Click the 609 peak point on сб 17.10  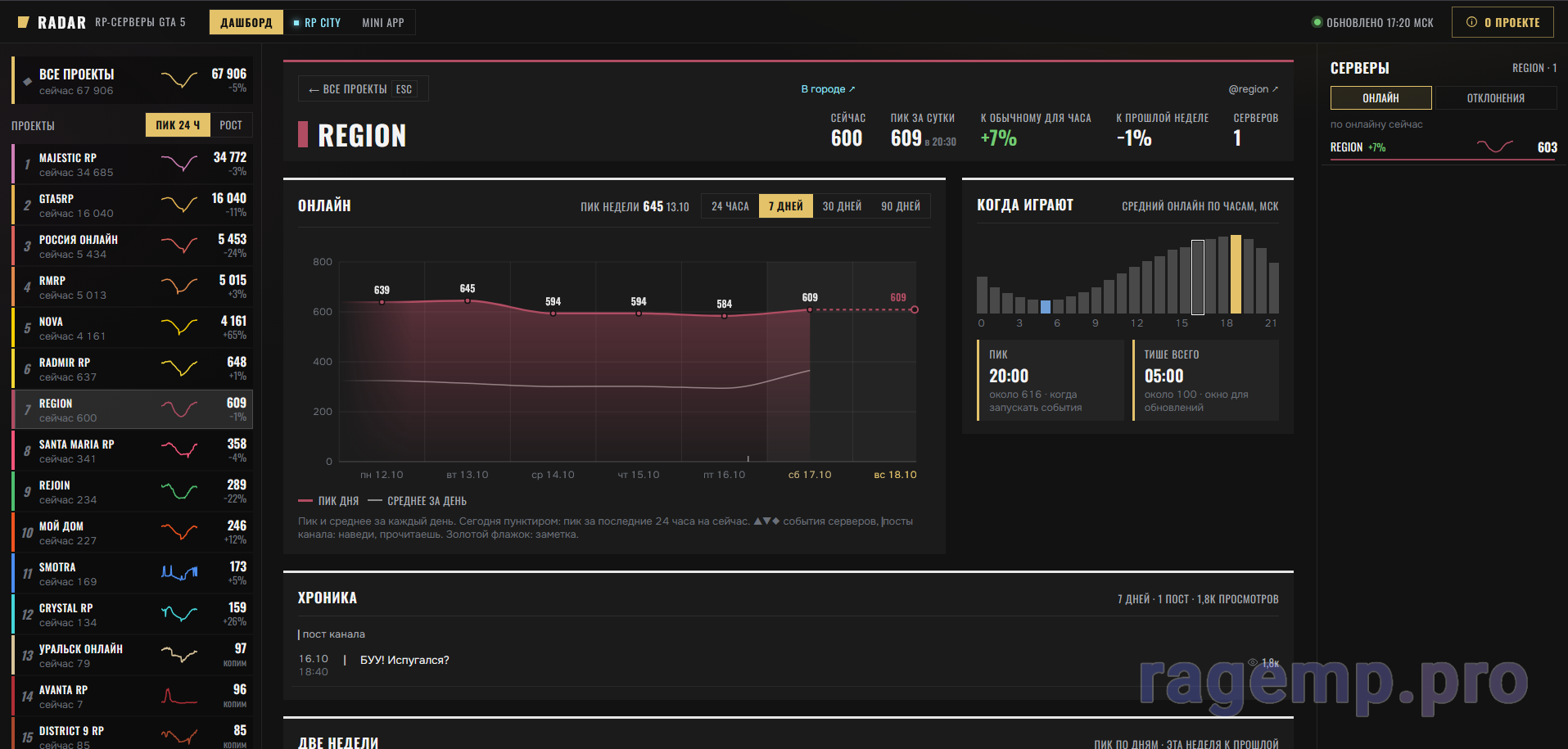point(810,309)
